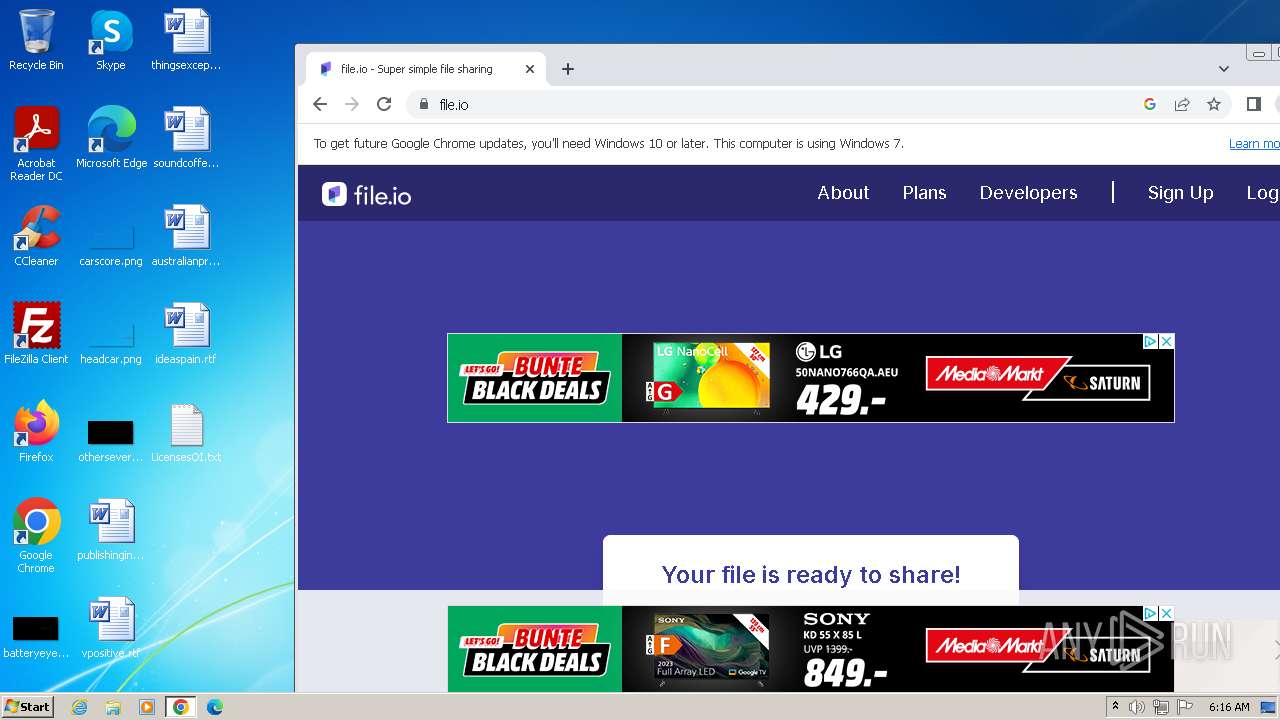Viewport: 1280px width, 720px height.
Task: Reload the file.io page
Action: (384, 104)
